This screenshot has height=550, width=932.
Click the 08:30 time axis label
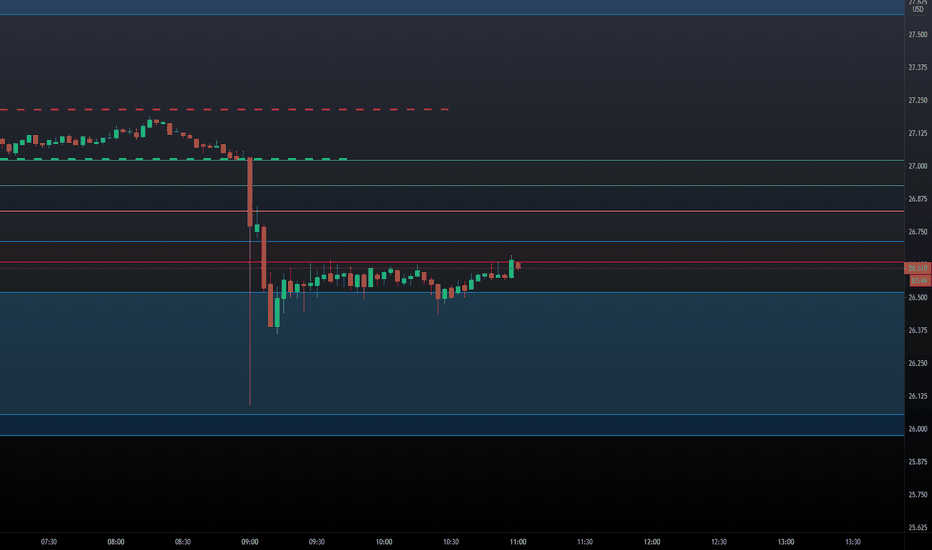[x=183, y=542]
